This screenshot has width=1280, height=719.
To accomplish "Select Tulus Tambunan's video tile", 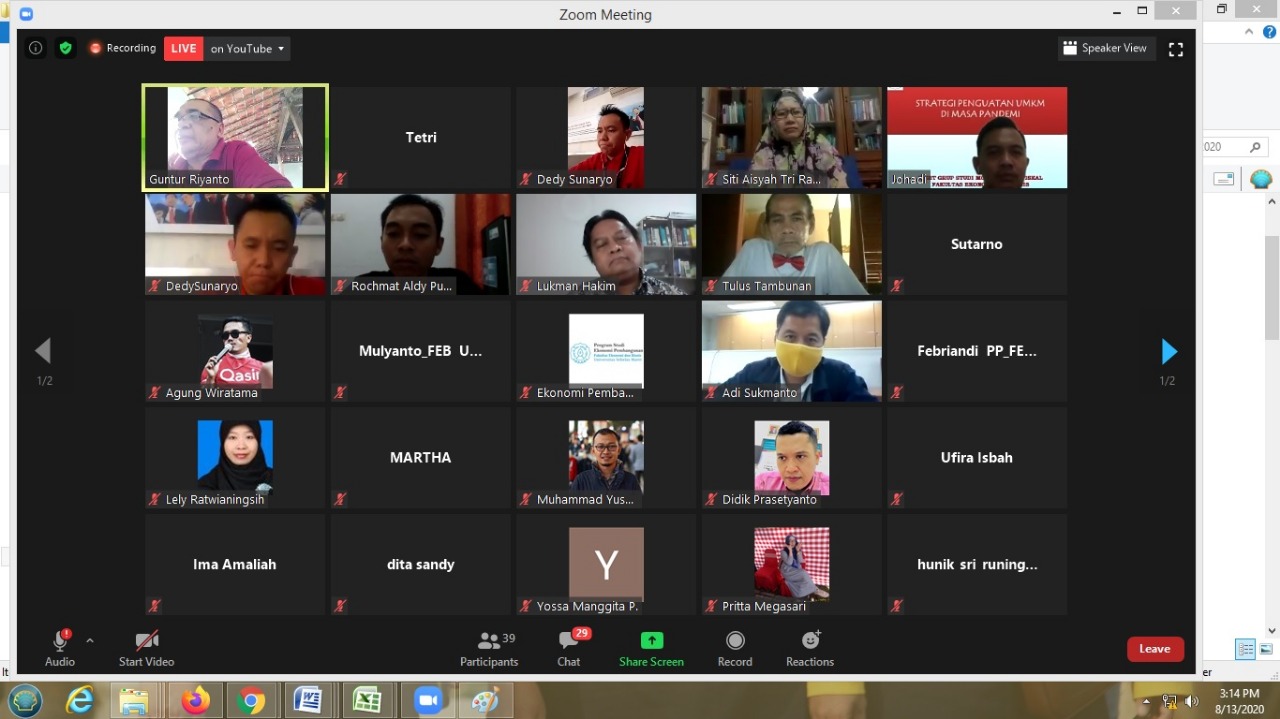I will tap(792, 244).
